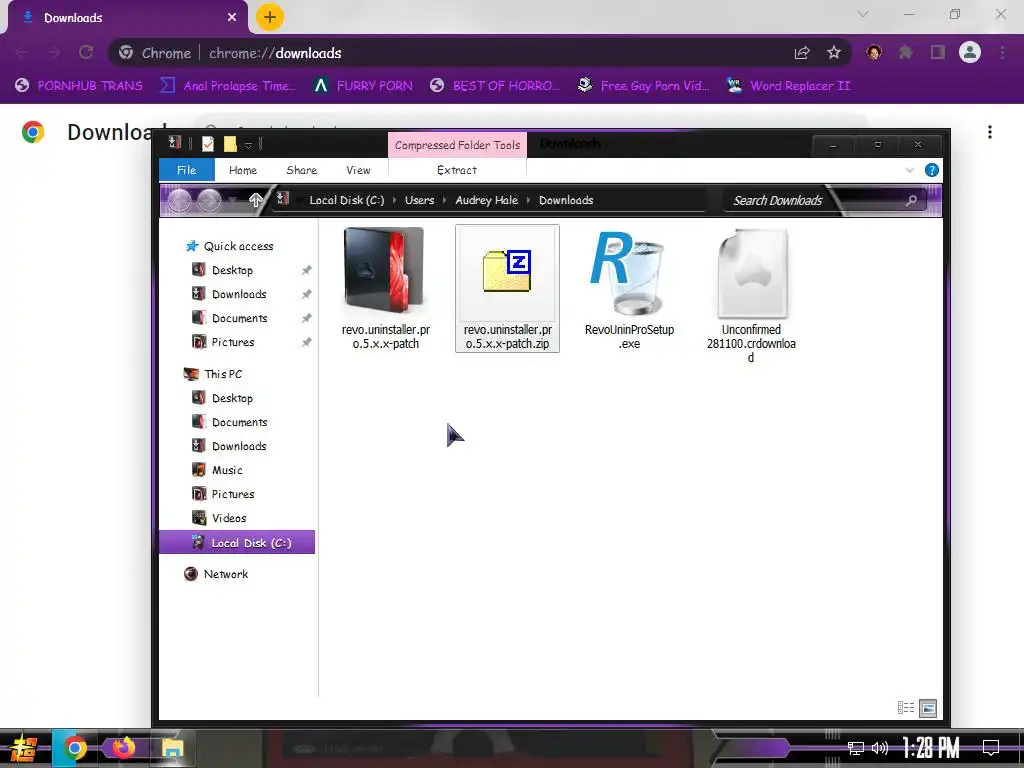Click the pin icon beside Quick access Pictures
The width and height of the screenshot is (1024, 768).
(306, 342)
